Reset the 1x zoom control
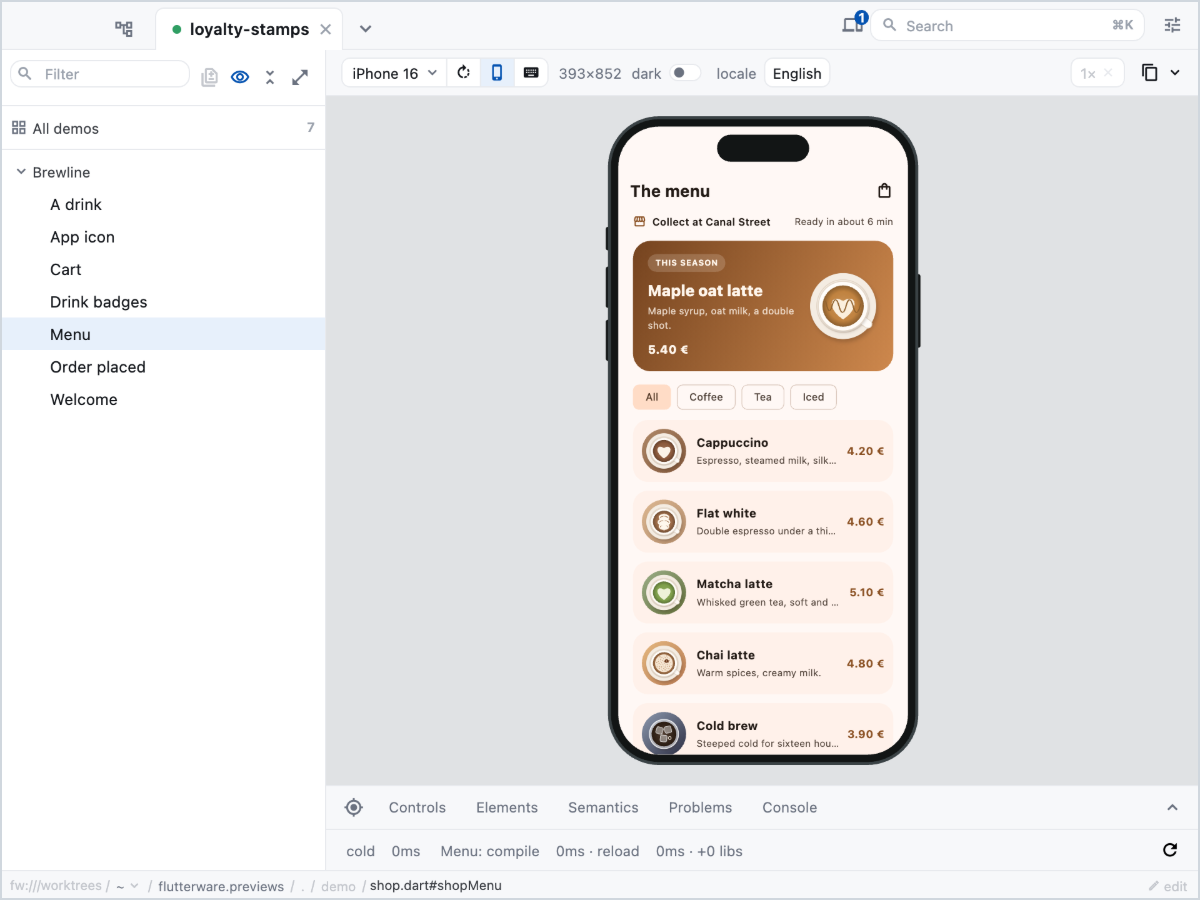 (1097, 73)
